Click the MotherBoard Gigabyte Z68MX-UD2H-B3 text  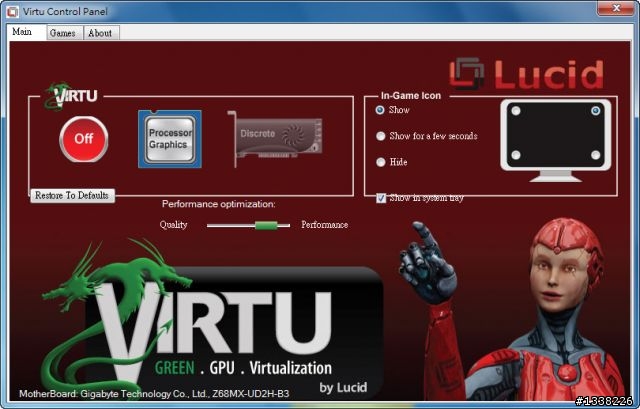[x=154, y=394]
